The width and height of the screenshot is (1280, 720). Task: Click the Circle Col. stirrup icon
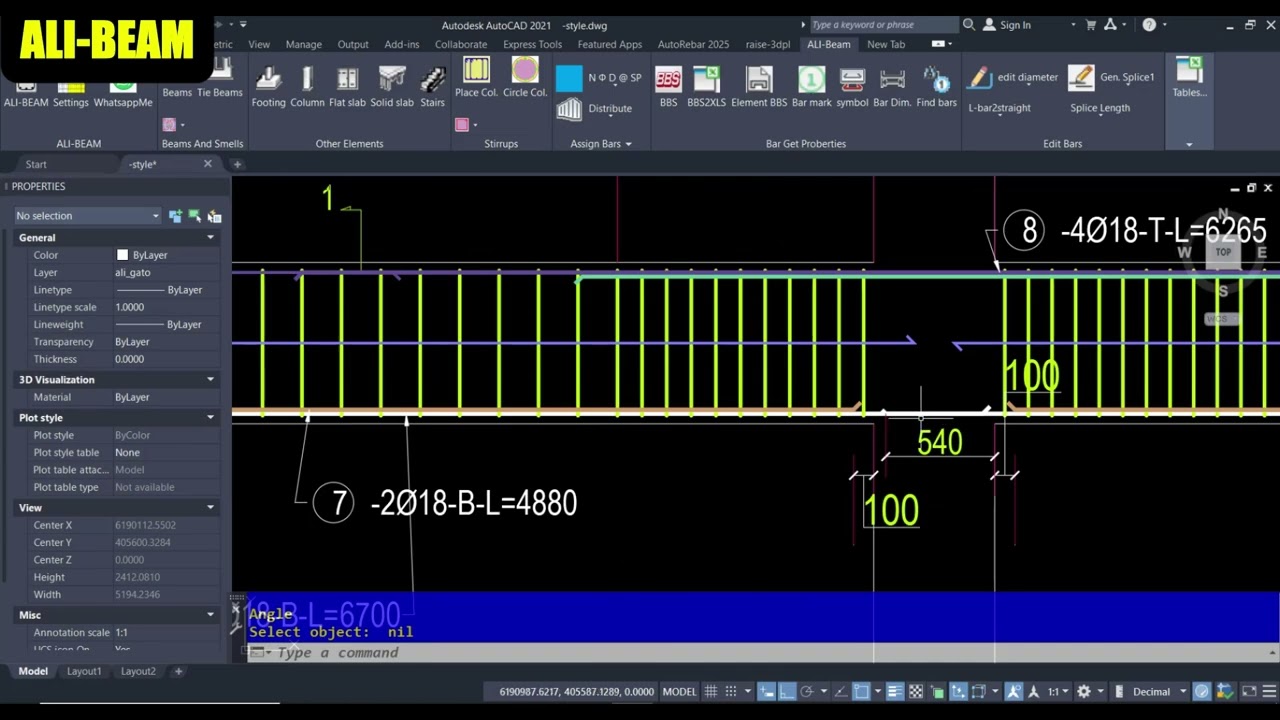(x=525, y=70)
